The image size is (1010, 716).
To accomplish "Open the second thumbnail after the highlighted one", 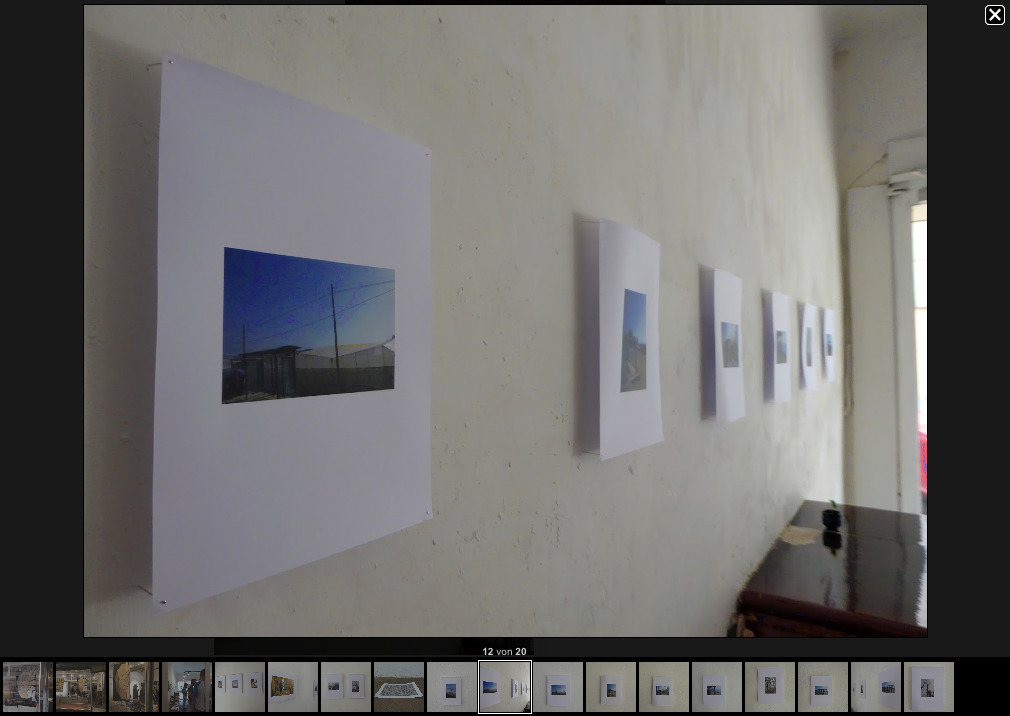I will pyautogui.click(x=611, y=687).
